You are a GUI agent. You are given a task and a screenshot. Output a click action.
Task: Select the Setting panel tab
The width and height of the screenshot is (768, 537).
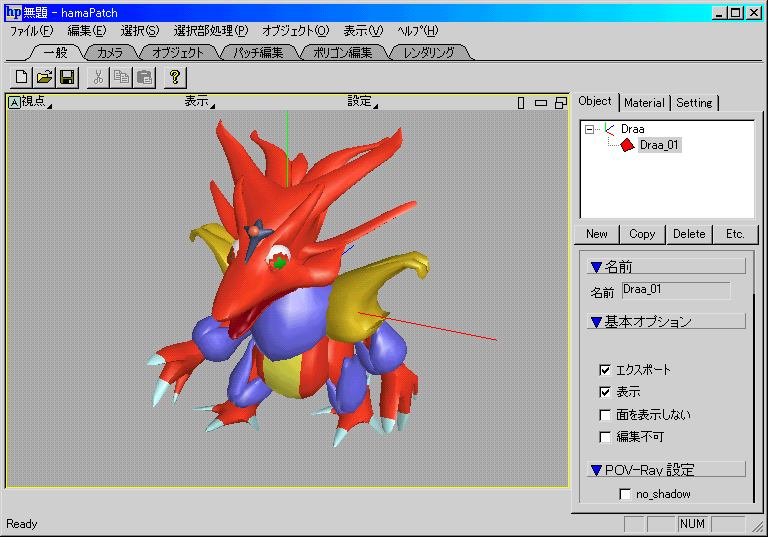(694, 103)
